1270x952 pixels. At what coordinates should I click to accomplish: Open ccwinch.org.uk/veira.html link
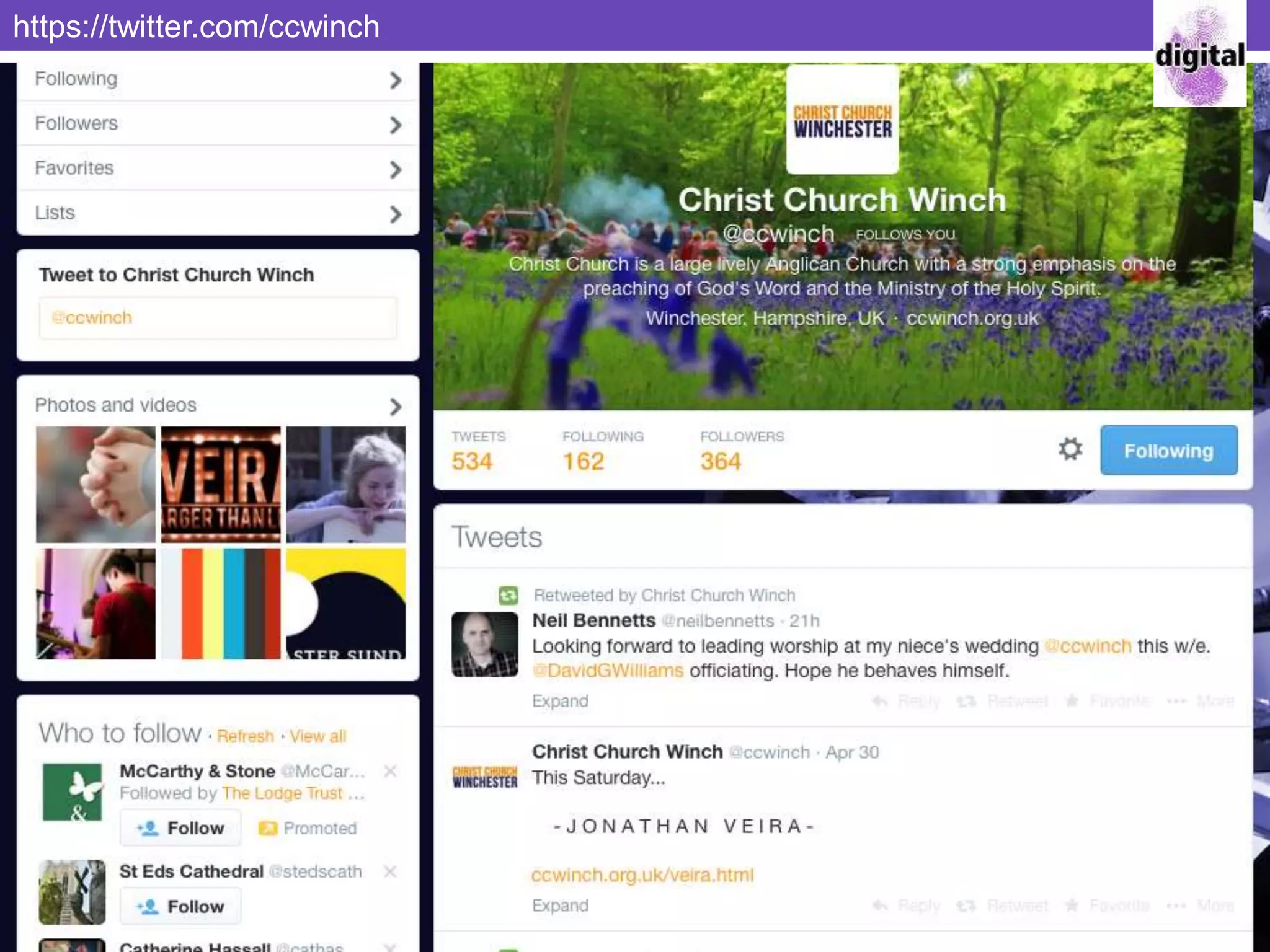tap(642, 875)
